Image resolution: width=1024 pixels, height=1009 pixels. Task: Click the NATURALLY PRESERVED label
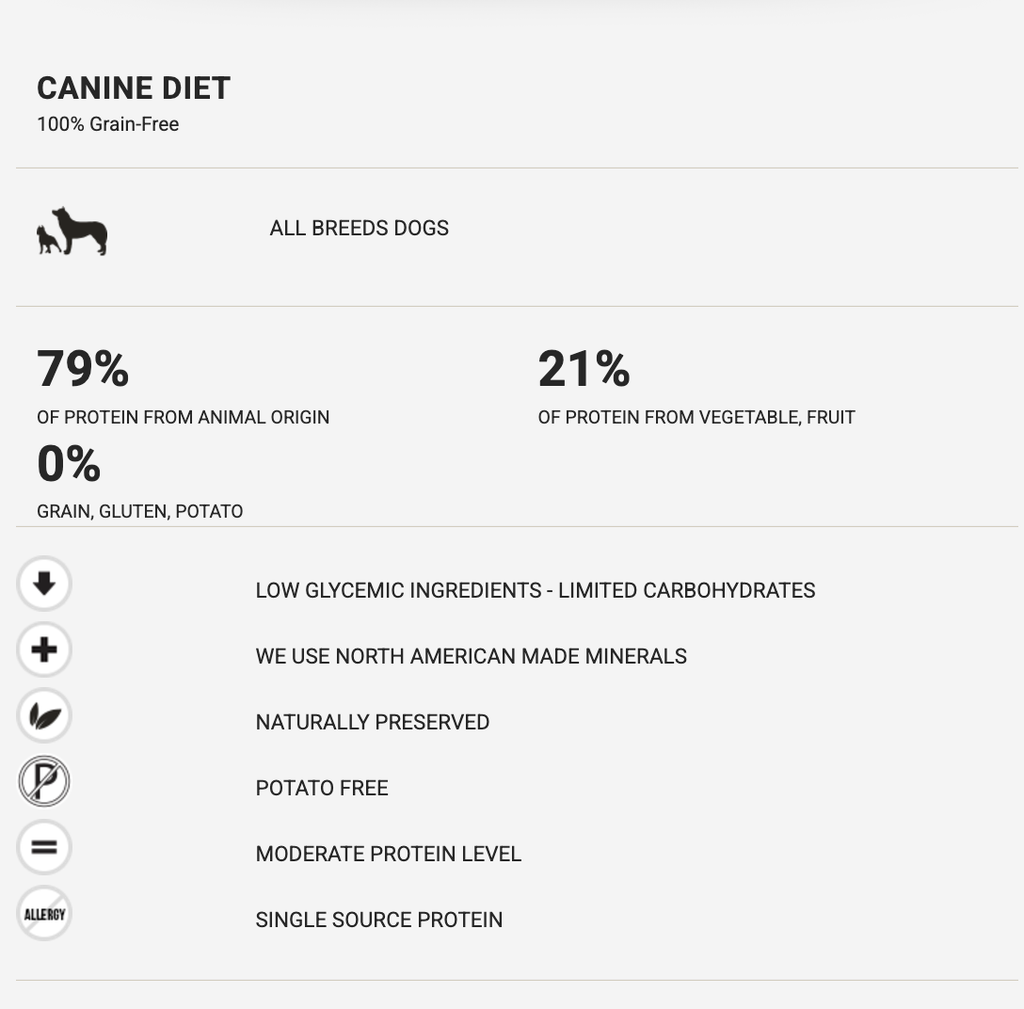[x=372, y=722]
